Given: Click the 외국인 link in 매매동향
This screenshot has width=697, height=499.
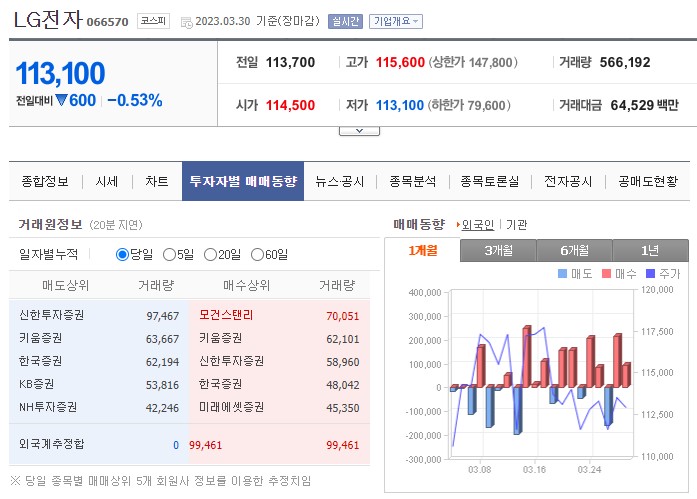Looking at the screenshot, I should point(478,225).
